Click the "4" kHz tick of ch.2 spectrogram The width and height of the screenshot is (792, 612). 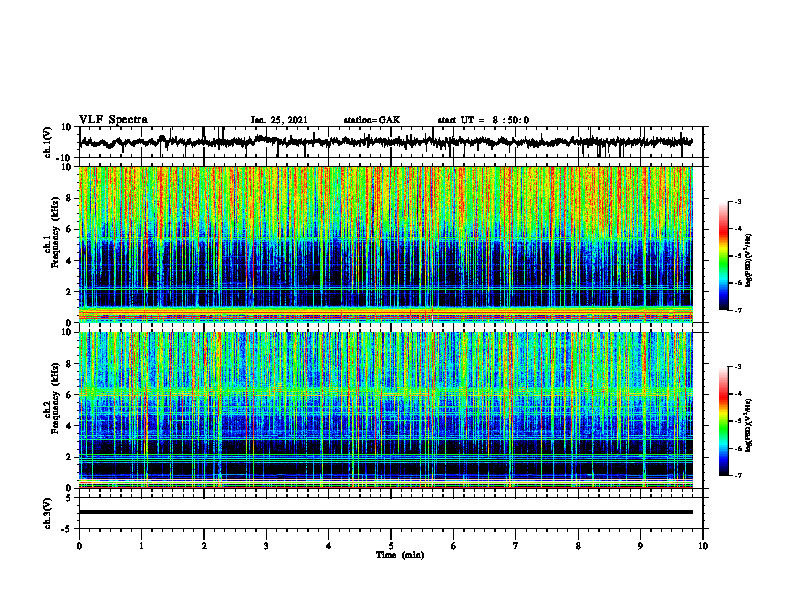click(x=70, y=426)
